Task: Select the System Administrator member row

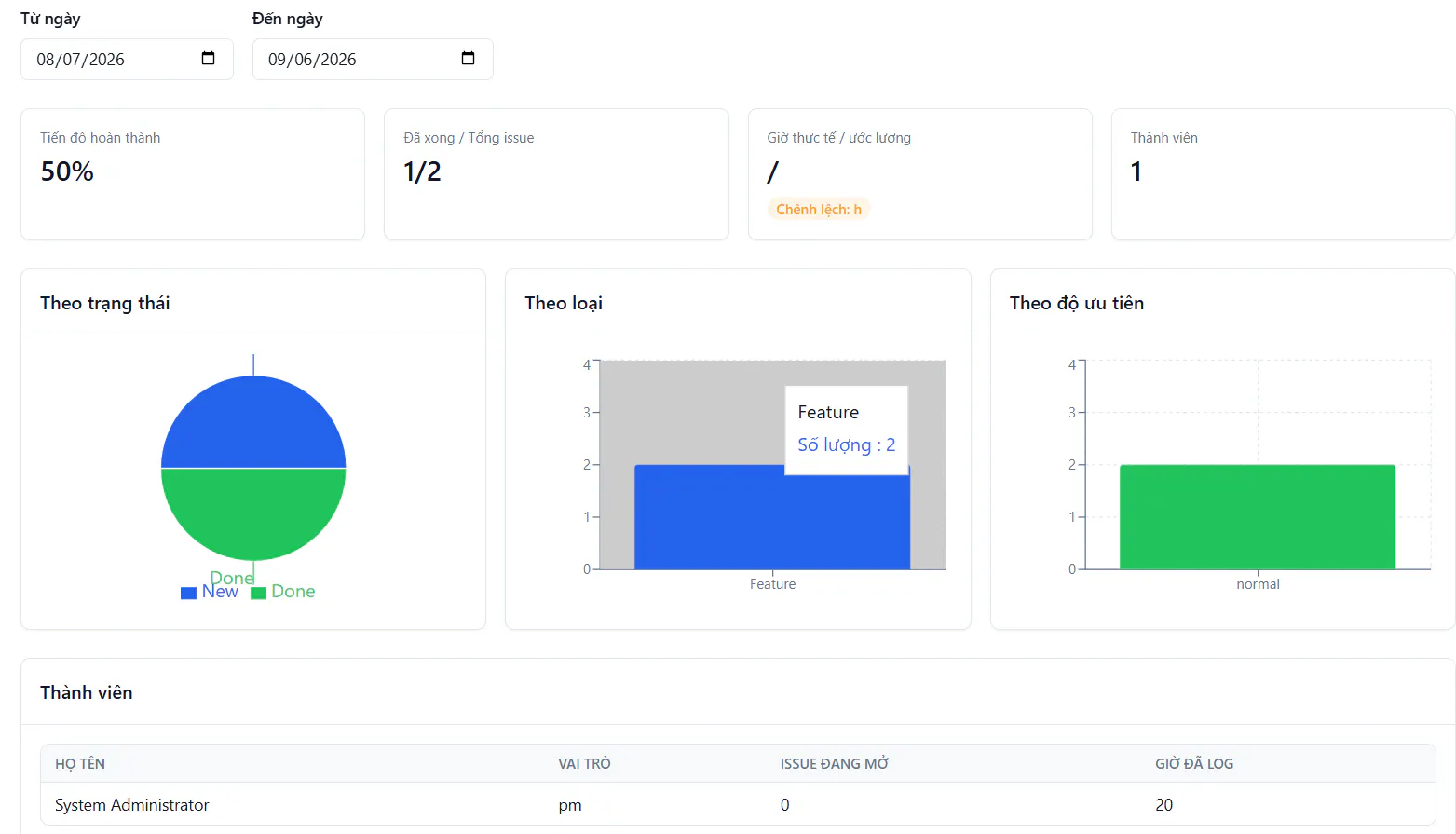Action: [738, 804]
